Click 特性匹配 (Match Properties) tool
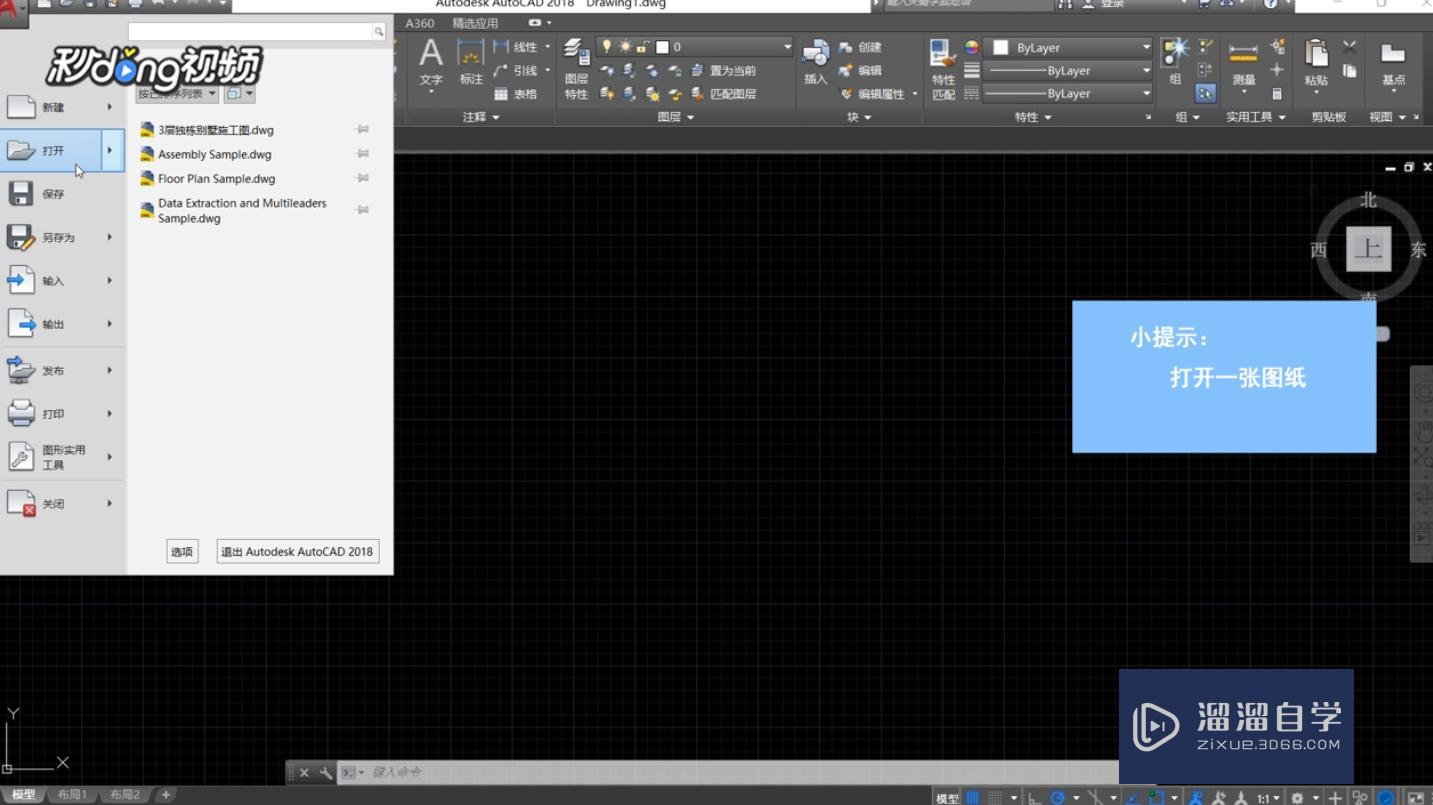The image size is (1433, 805). [943, 70]
